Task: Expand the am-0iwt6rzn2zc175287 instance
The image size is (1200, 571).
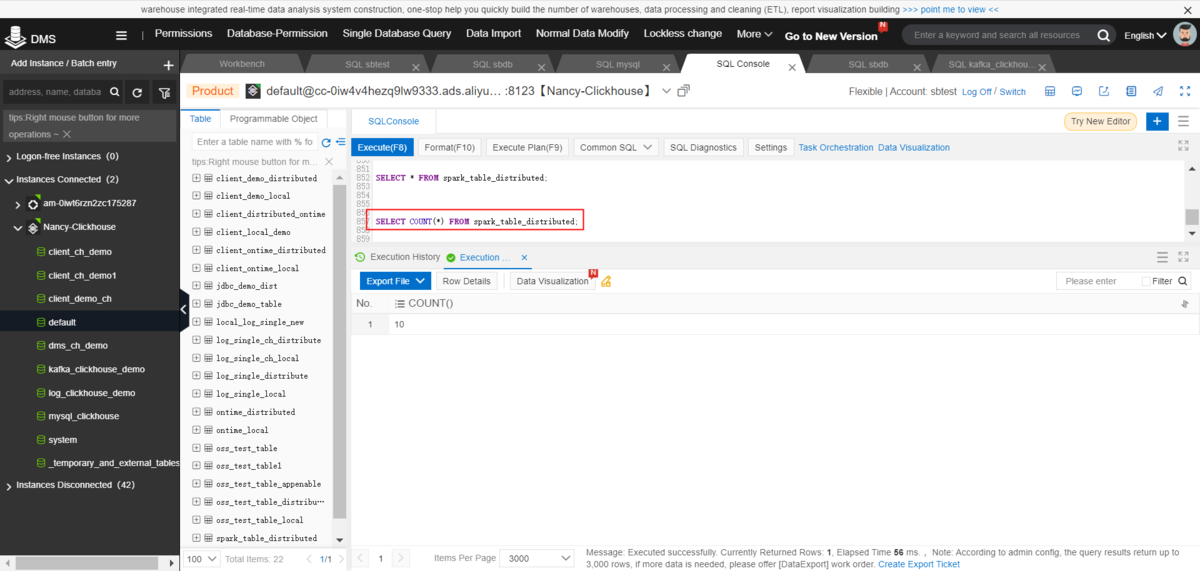Action: click(18, 203)
